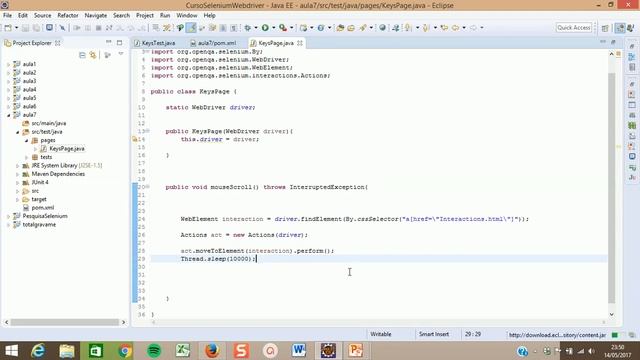Toggle Block Selection Mode icon
640x360 pixels.
223,28
